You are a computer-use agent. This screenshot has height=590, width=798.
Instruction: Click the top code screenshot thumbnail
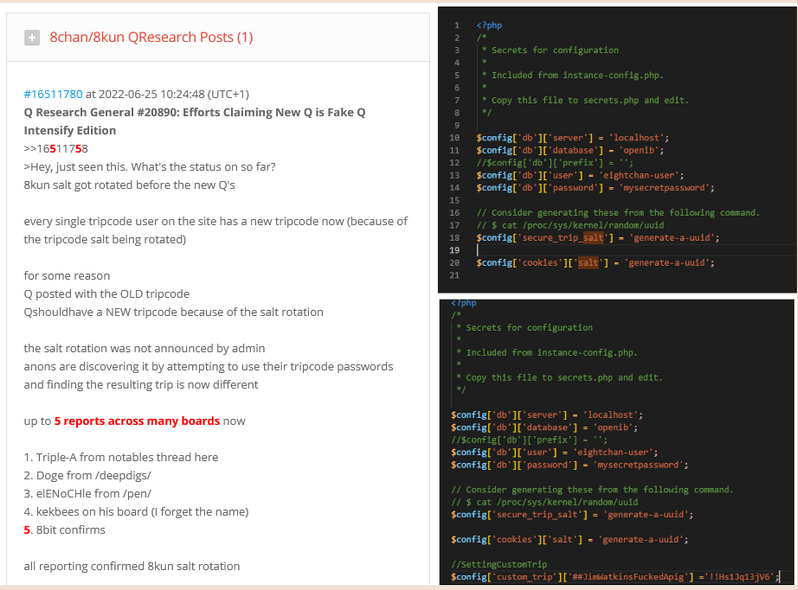(x=617, y=150)
